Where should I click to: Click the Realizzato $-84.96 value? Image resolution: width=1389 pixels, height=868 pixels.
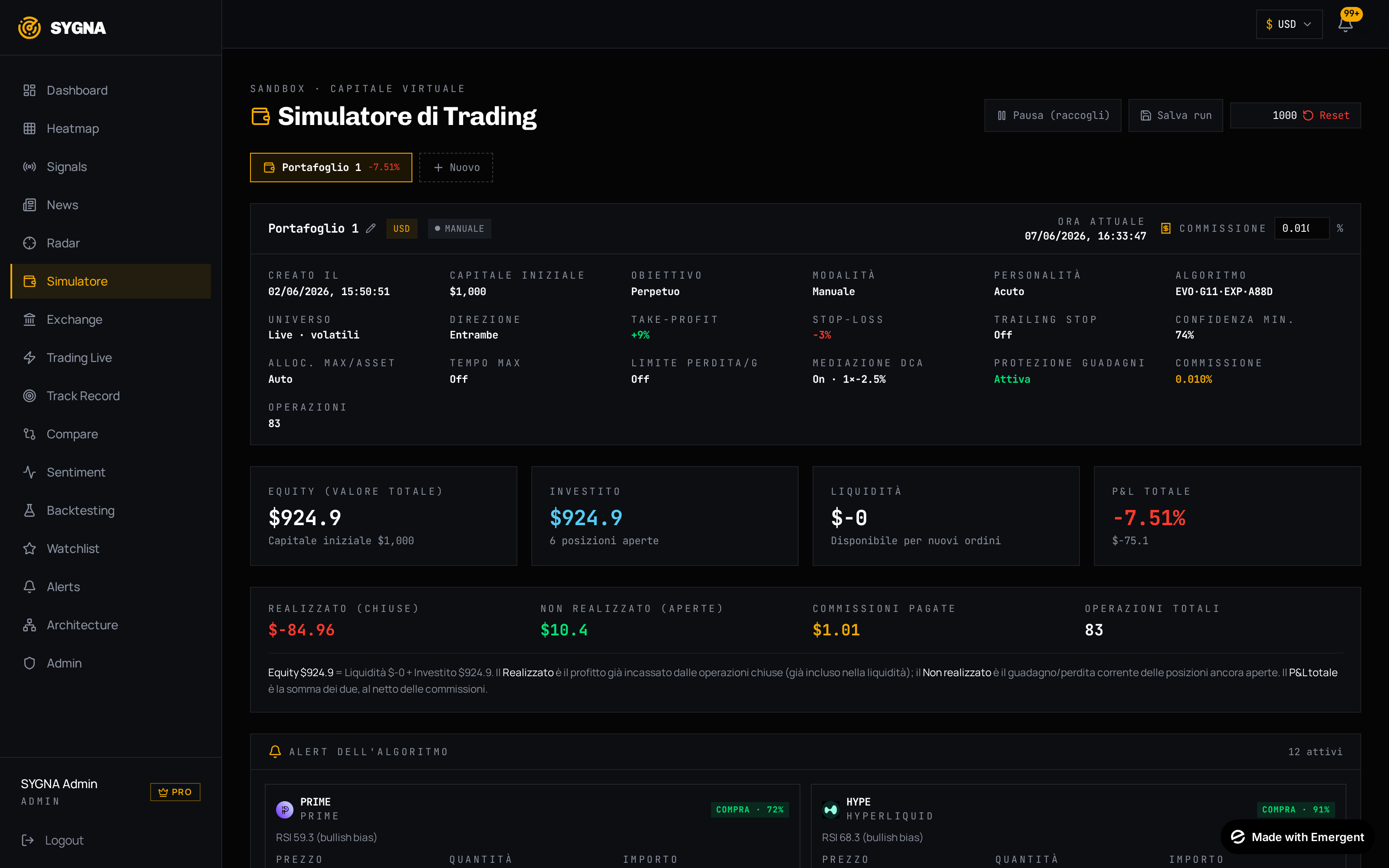[301, 630]
